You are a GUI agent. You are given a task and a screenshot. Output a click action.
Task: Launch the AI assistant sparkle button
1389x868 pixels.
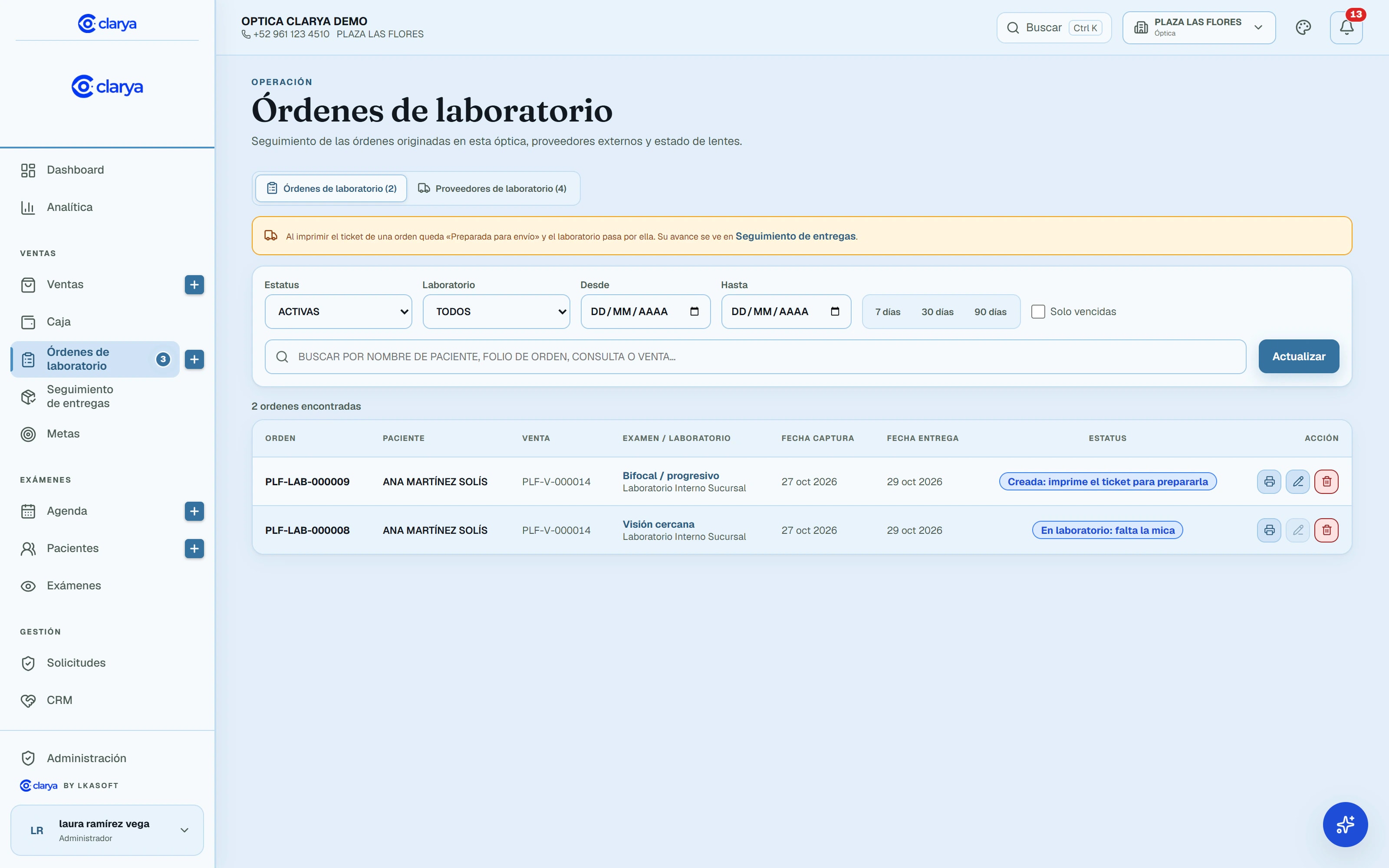coord(1346,824)
